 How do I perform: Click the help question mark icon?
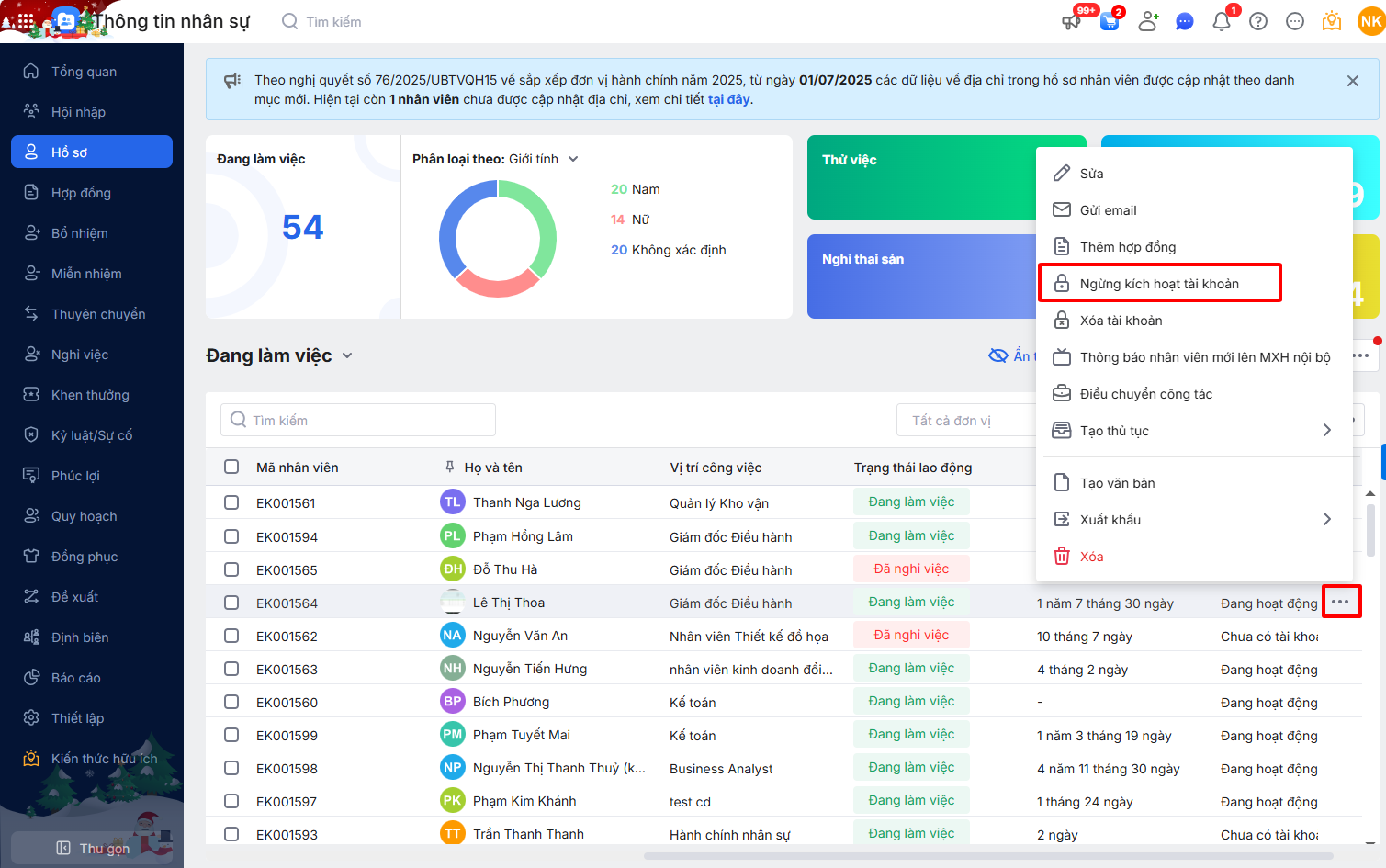point(1258,21)
